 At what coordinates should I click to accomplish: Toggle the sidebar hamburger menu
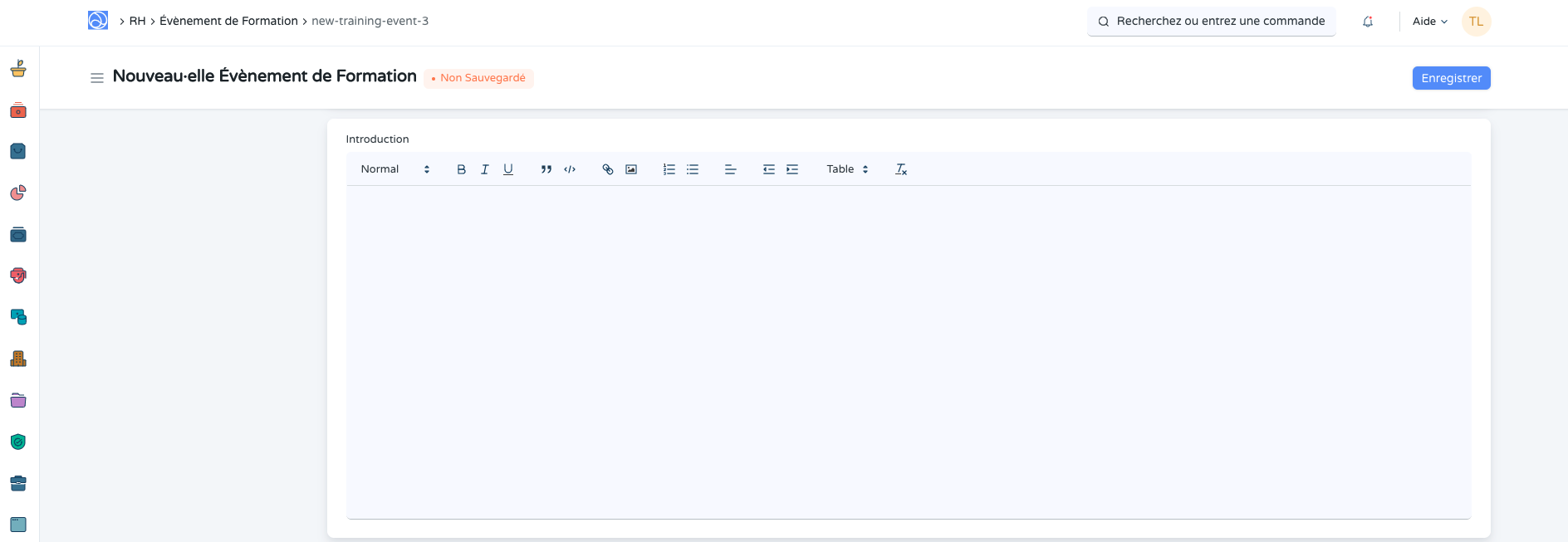97,78
